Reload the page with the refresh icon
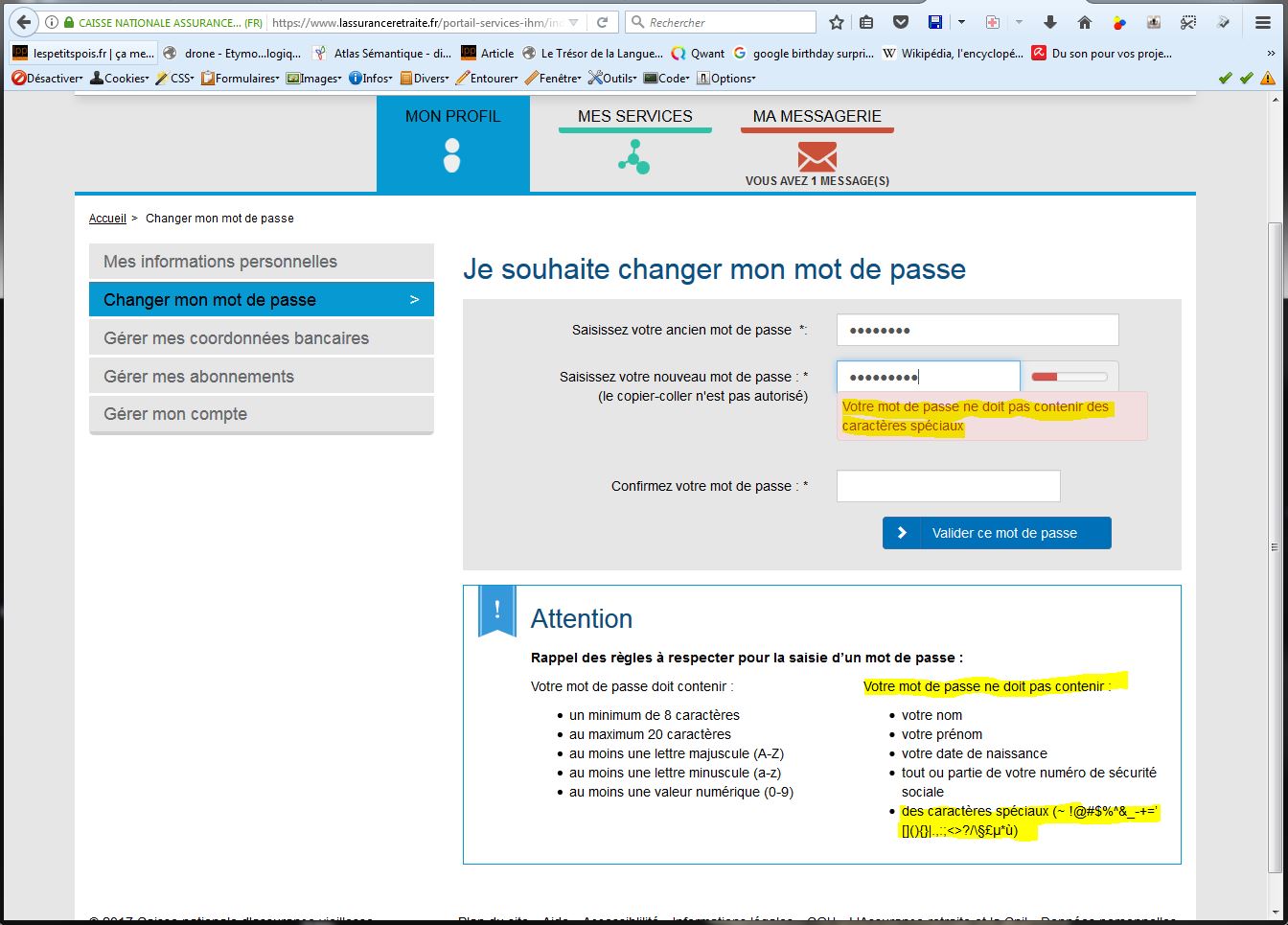The image size is (1288, 925). pyautogui.click(x=602, y=22)
